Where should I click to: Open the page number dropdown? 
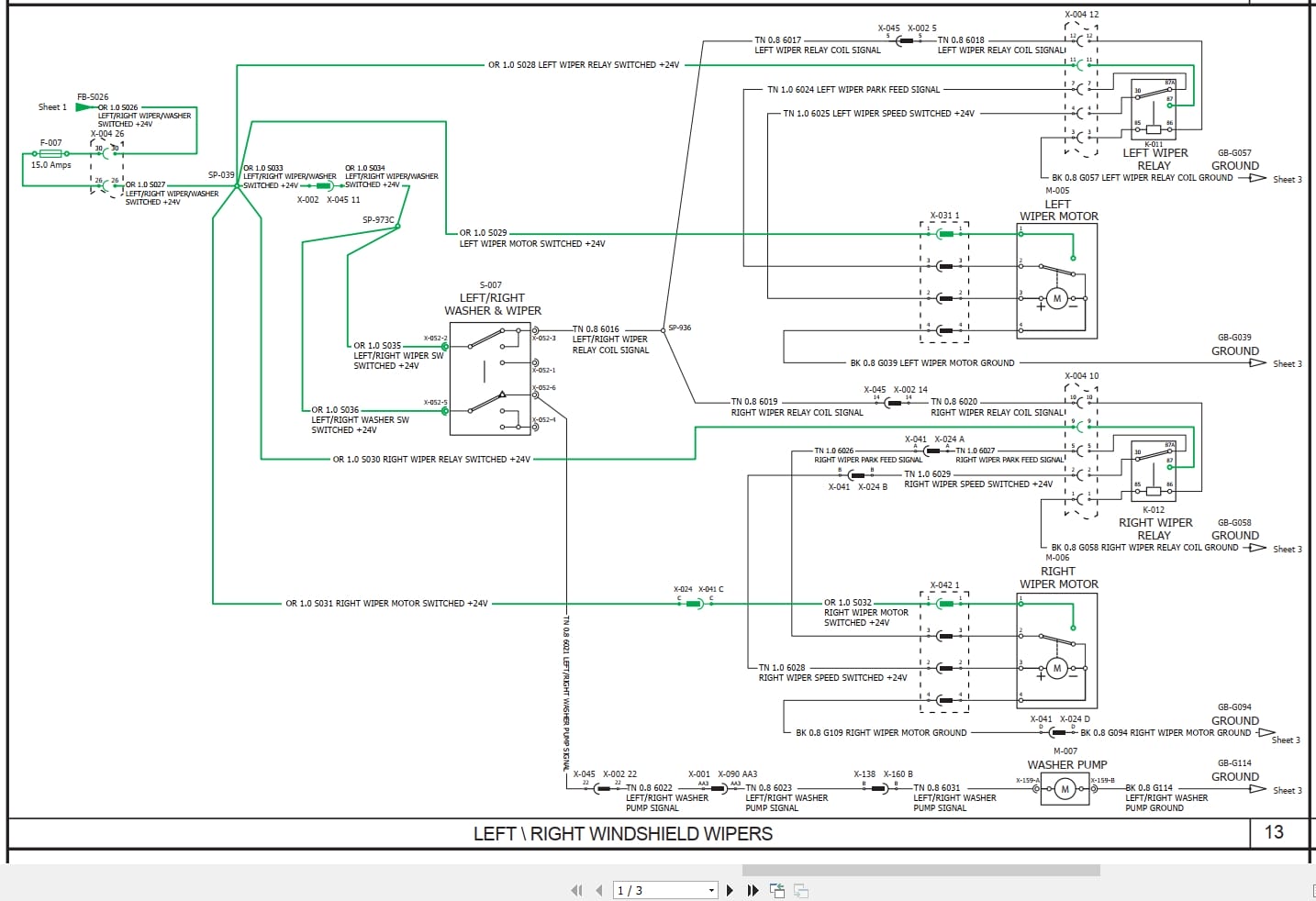click(x=710, y=890)
